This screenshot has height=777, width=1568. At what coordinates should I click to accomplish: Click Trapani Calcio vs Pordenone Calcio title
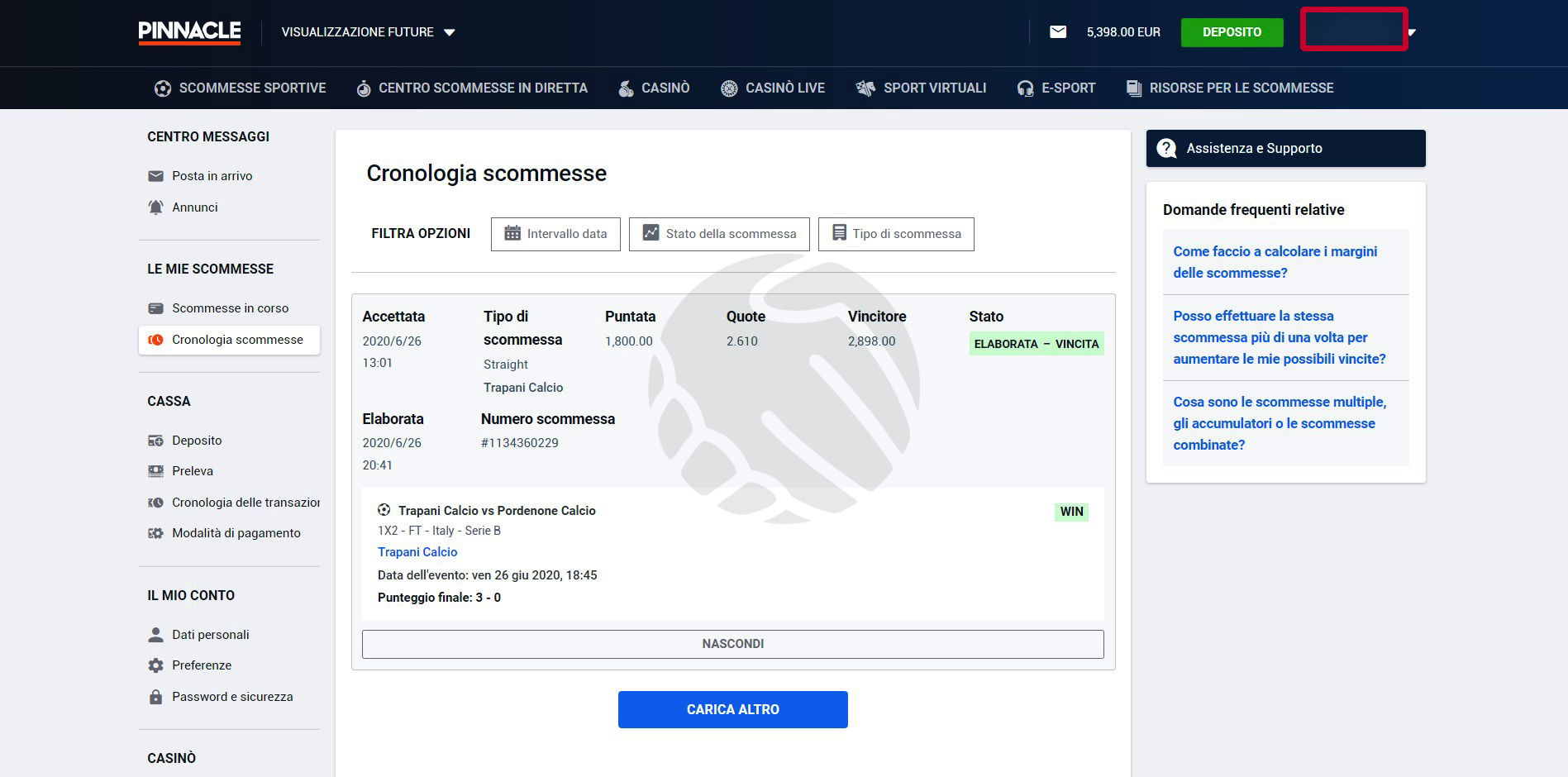[497, 511]
